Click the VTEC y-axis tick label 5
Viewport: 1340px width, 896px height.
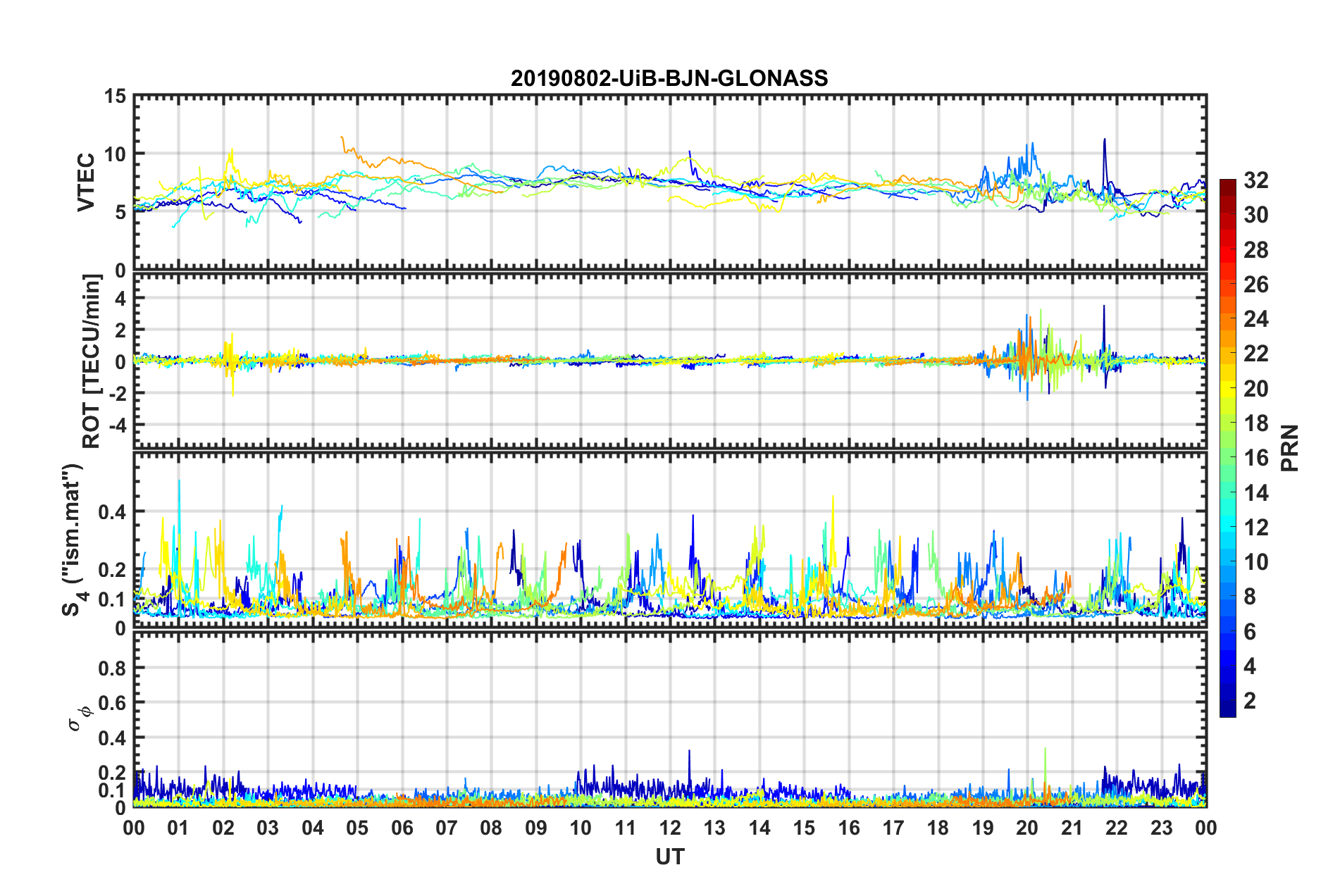pos(120,212)
